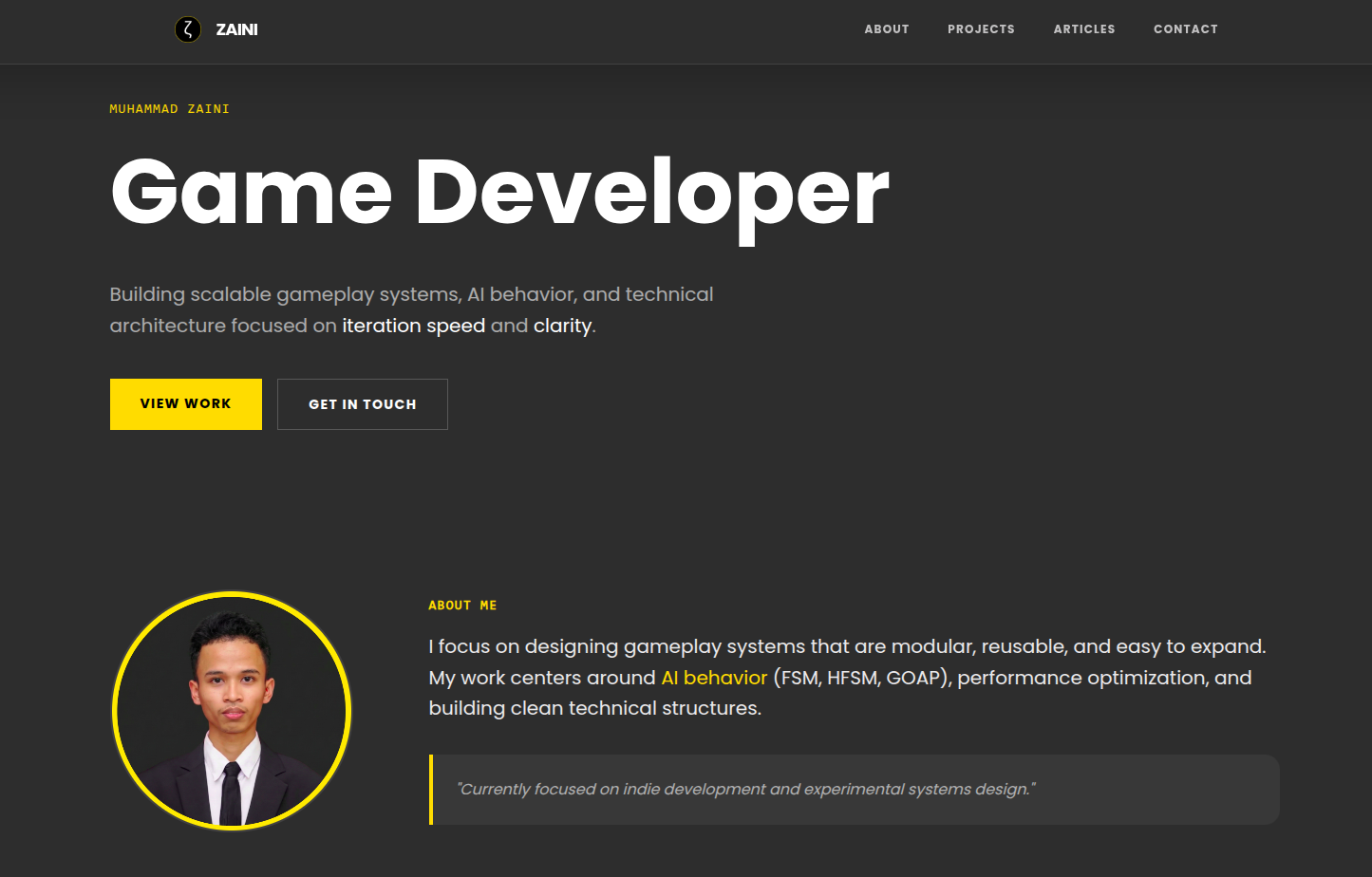1372x877 pixels.
Task: Click the yellow accent bar beside the quote
Action: pos(431,790)
